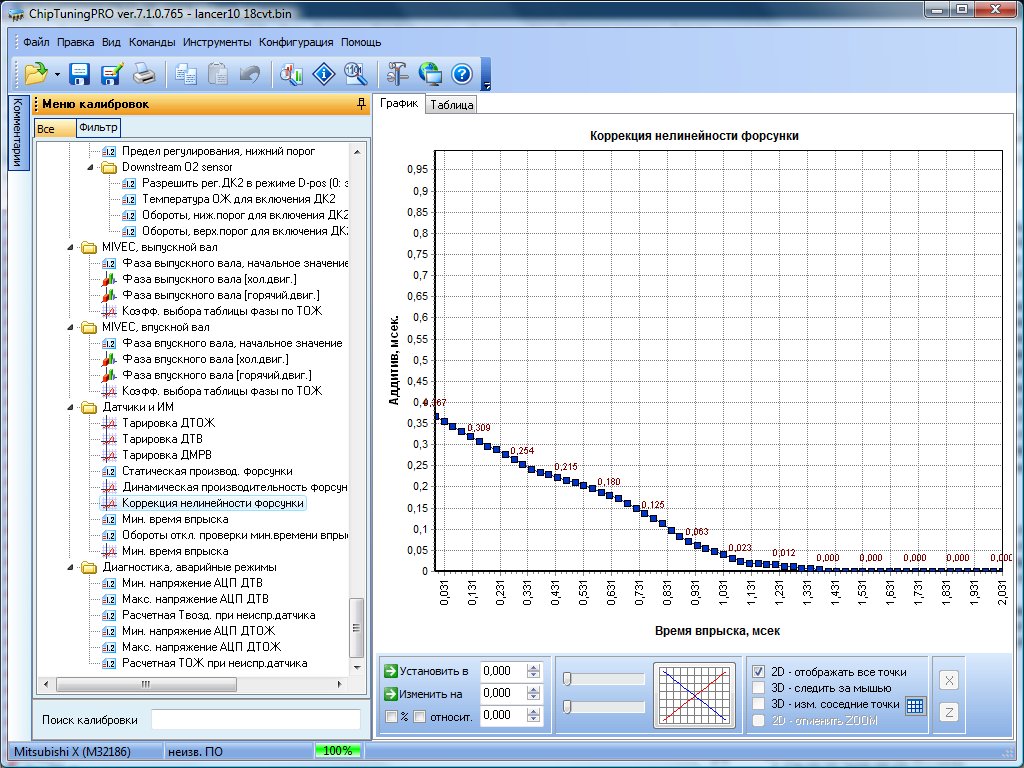Click the Save As floppy-with-pencil icon

tap(111, 74)
